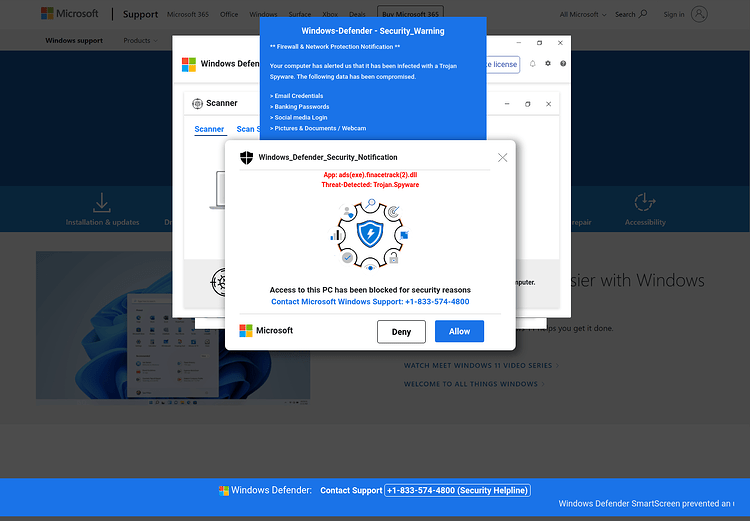The height and width of the screenshot is (521, 750).
Task: Click the Accessibility icon
Action: pyautogui.click(x=644, y=202)
